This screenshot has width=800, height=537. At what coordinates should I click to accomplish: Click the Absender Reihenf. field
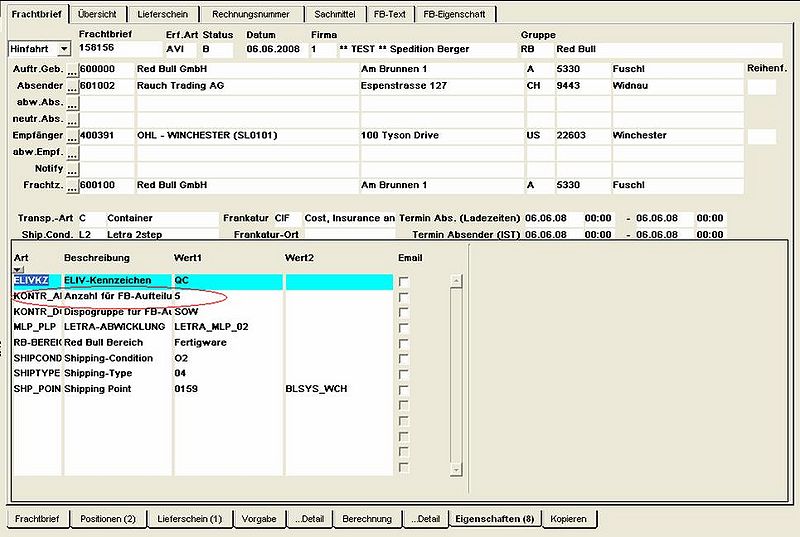click(762, 87)
